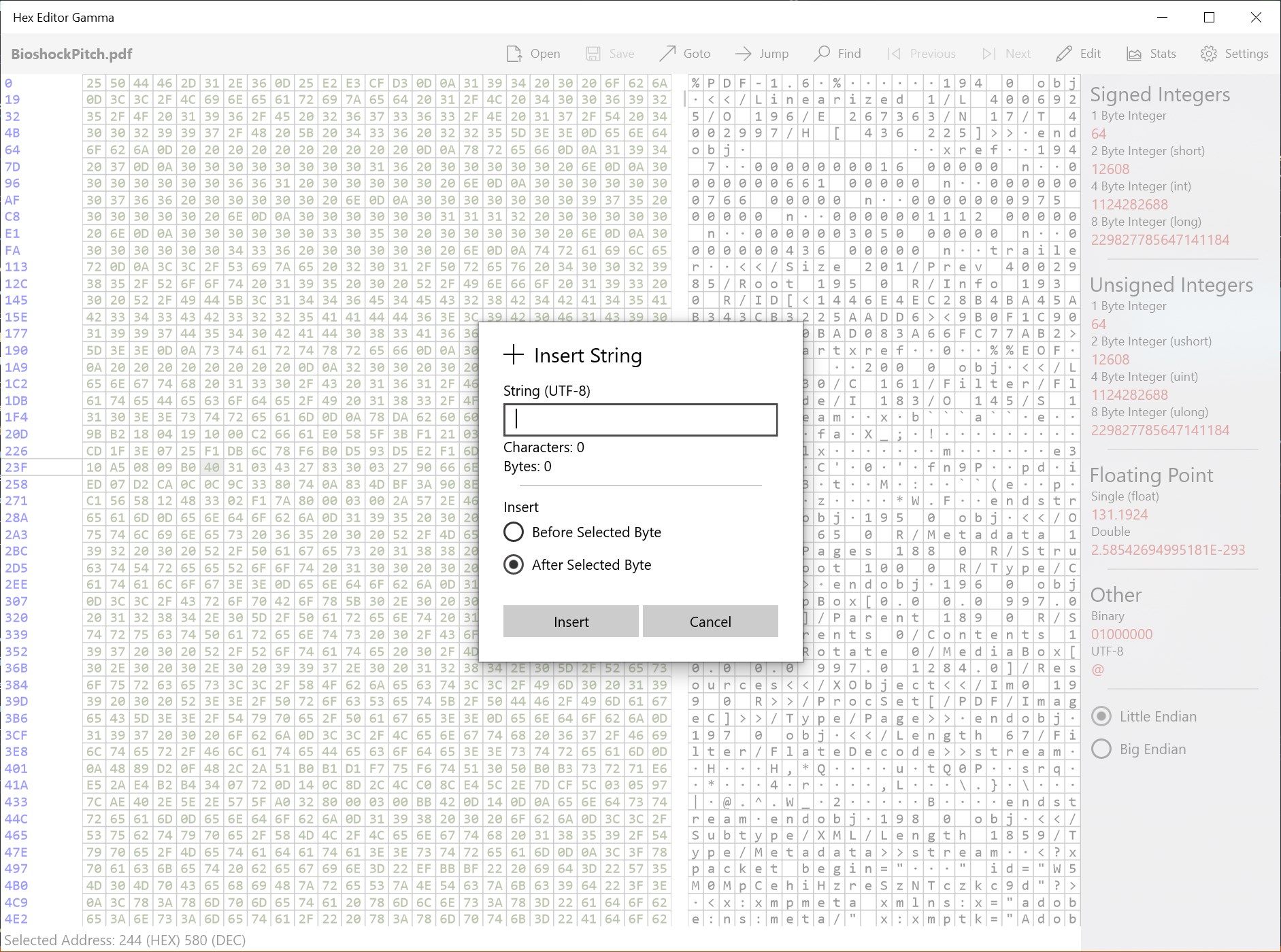Click the Floating Point heading
This screenshot has height=952, width=1281.
click(1151, 475)
